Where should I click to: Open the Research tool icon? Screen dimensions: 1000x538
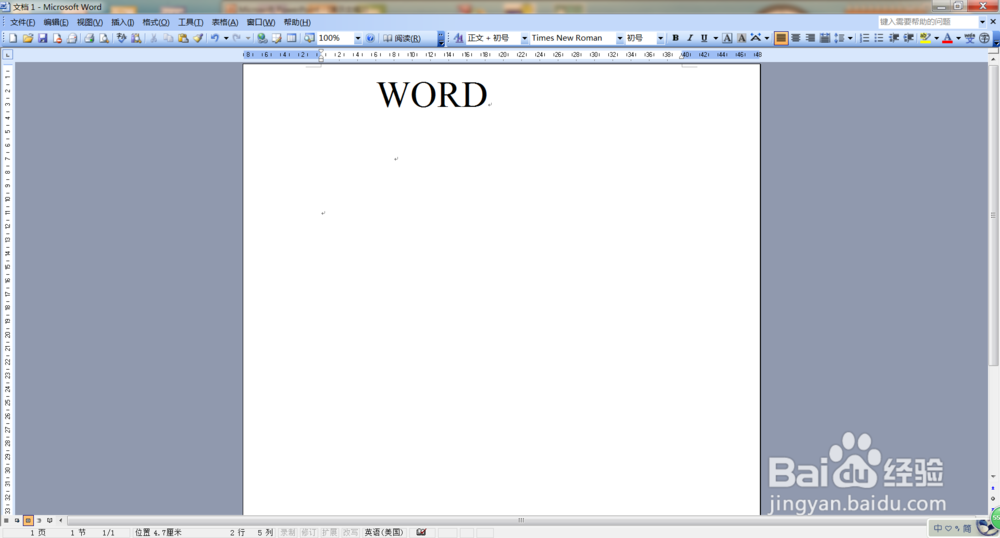point(136,38)
